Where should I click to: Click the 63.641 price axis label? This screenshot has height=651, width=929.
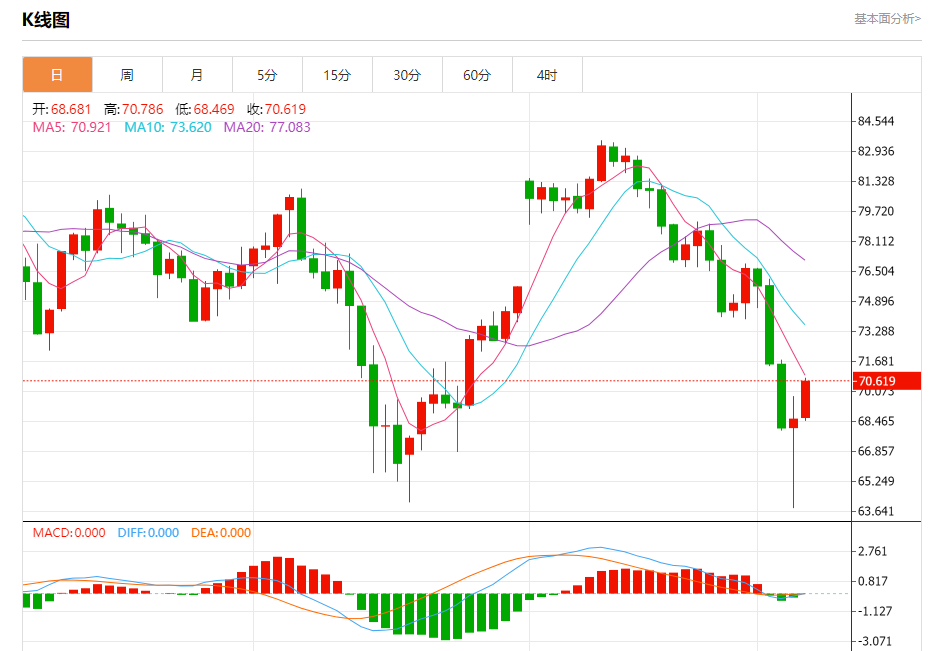click(876, 511)
